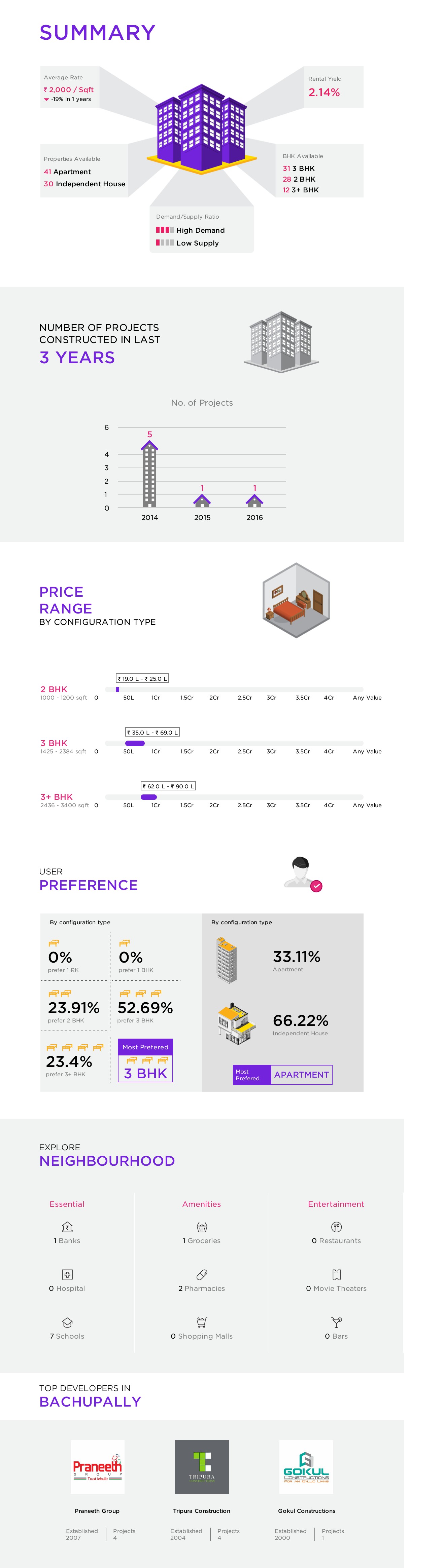Click the Praneeth Group name link
443x1568 pixels.
point(98,1511)
